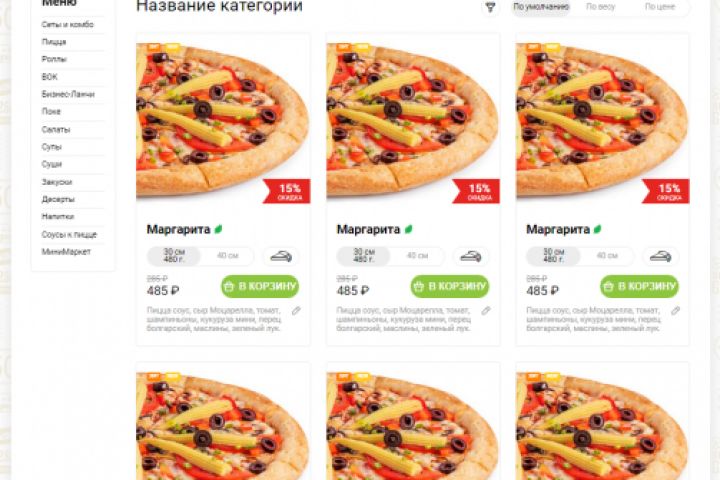Add third Маргарита with В КОРЗИНУ button

(x=639, y=286)
